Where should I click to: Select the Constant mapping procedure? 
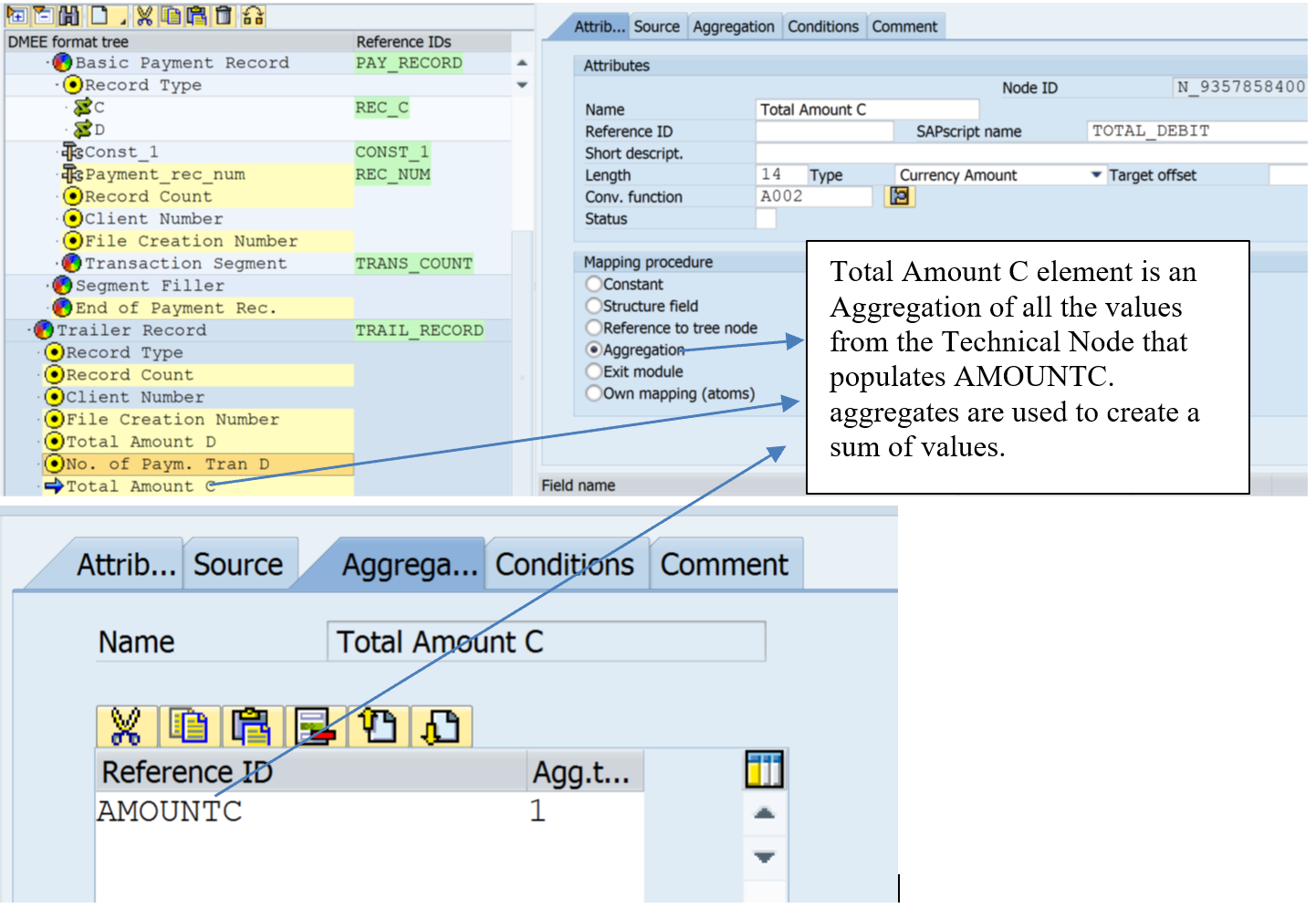click(x=594, y=284)
